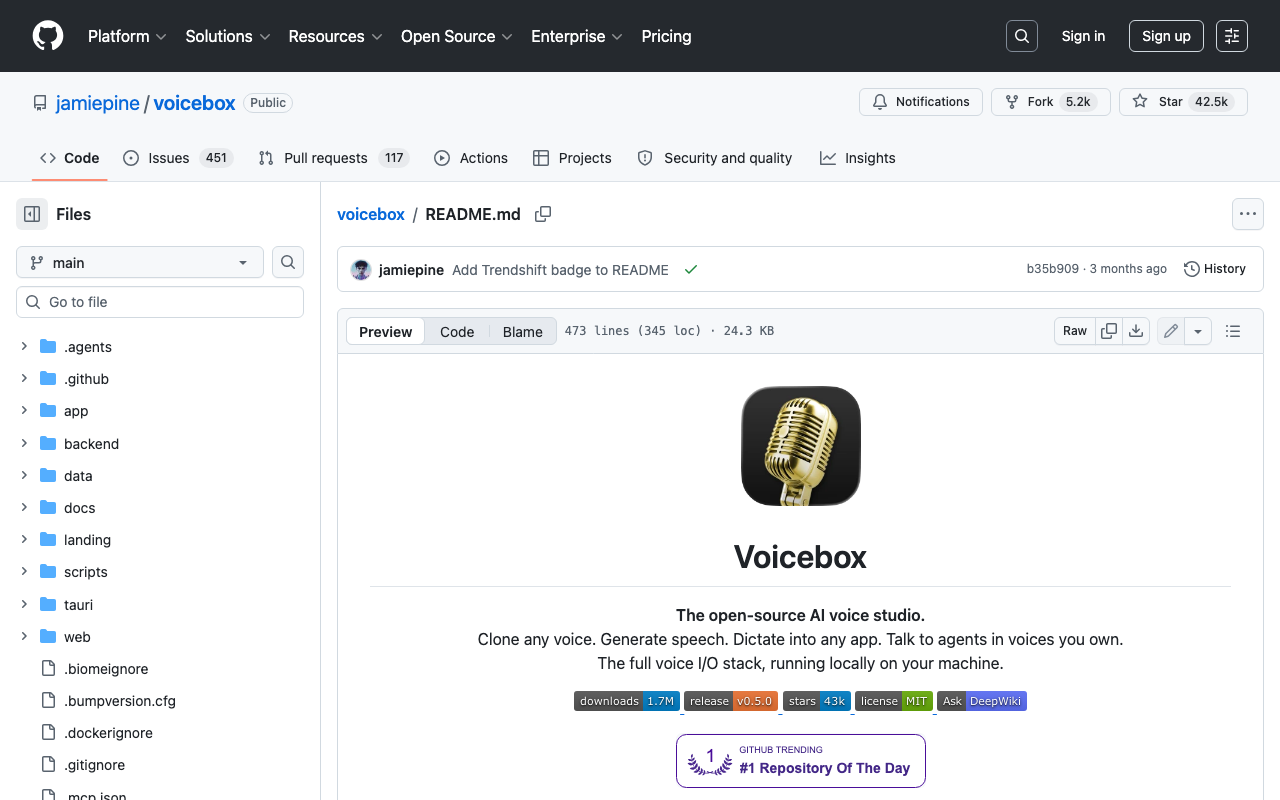This screenshot has height=800, width=1280.
Task: Collapse the file tree side panel
Action: [32, 214]
